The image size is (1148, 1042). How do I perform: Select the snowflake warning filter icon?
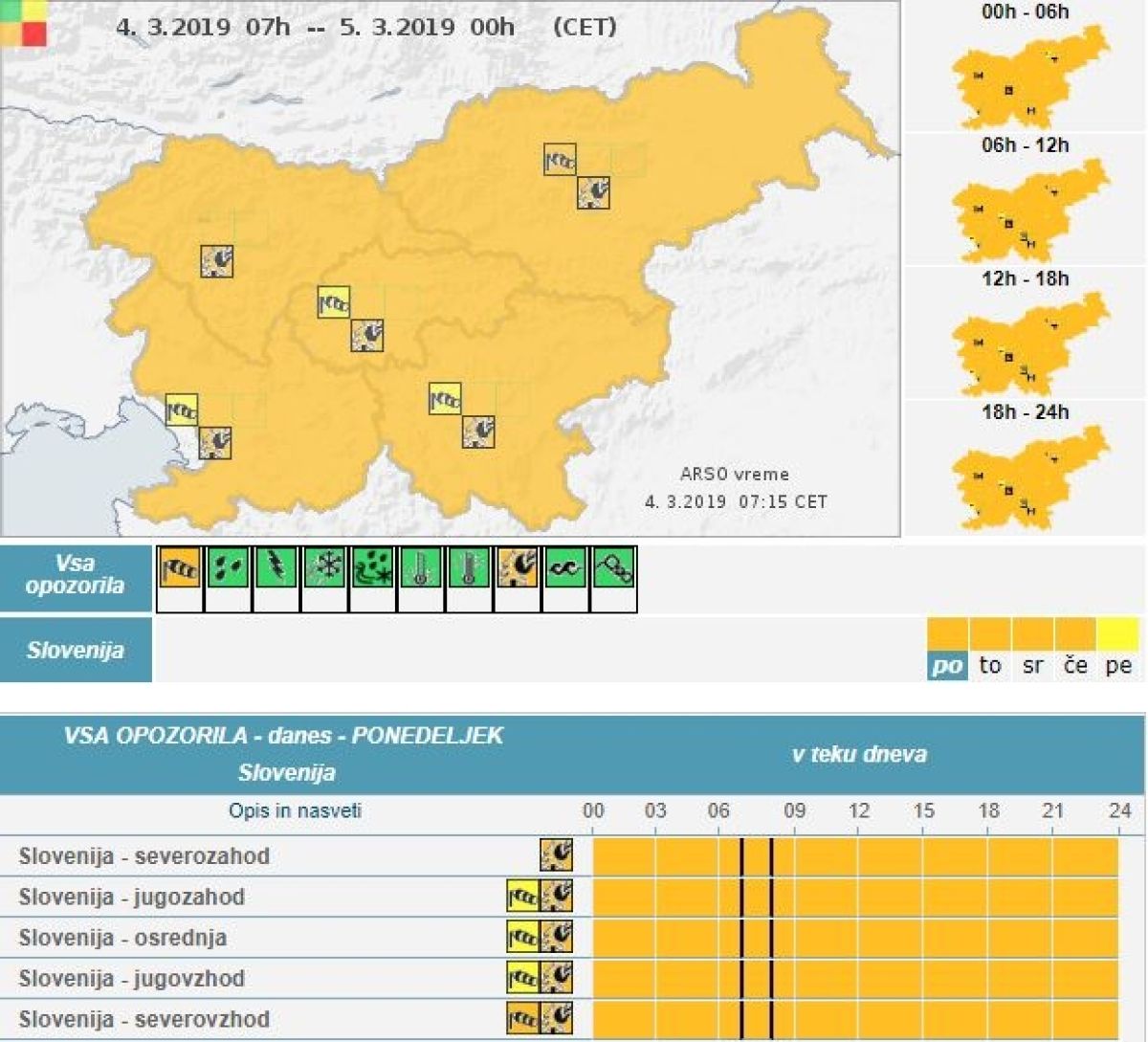tap(324, 567)
